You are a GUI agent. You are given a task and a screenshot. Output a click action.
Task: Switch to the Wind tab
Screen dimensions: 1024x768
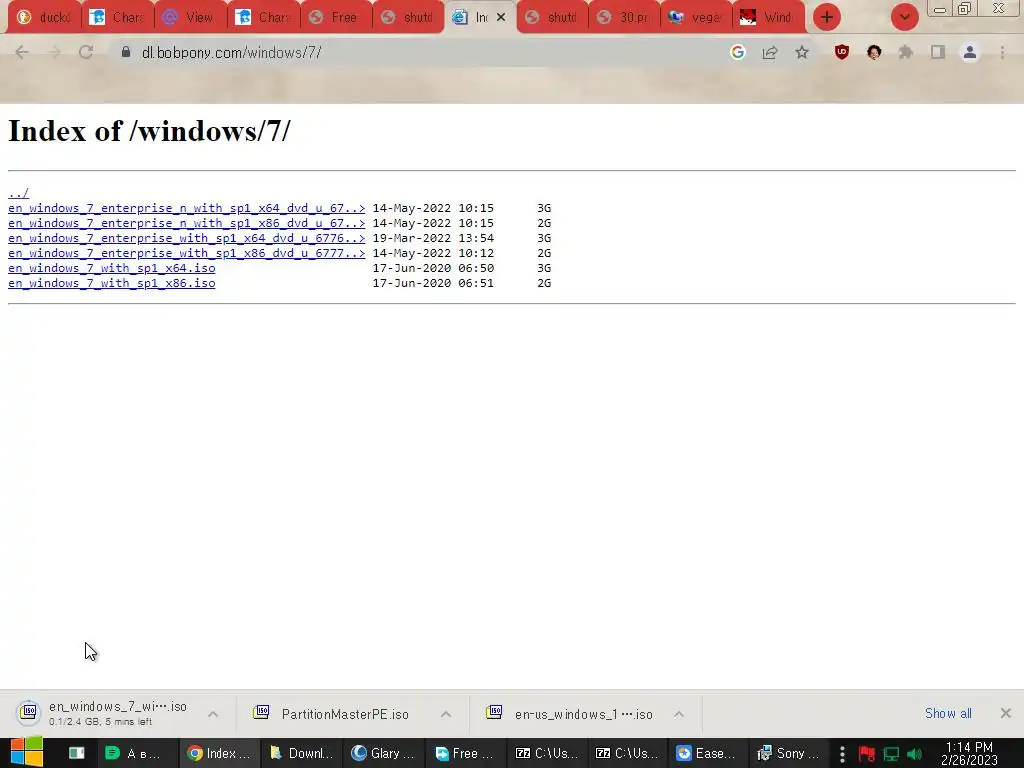pyautogui.click(x=769, y=17)
